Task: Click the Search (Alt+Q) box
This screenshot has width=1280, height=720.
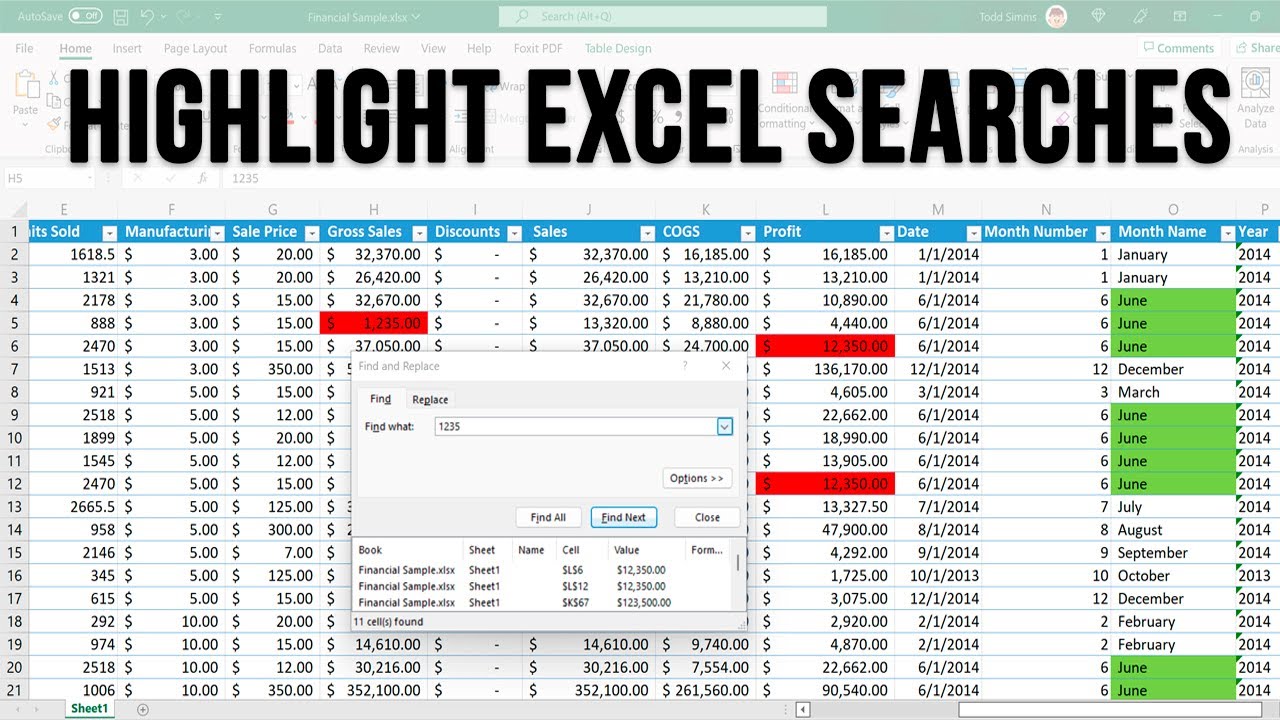Action: click(663, 16)
